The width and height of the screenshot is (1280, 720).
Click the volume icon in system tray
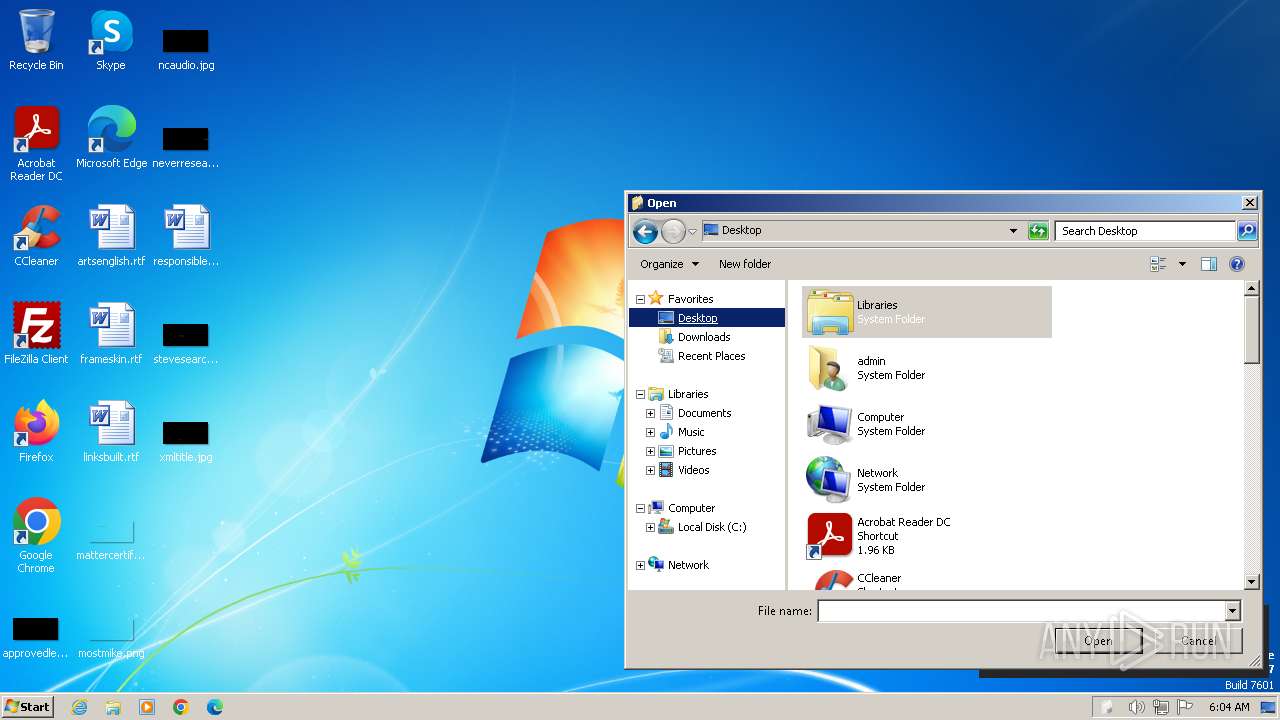tap(1136, 707)
